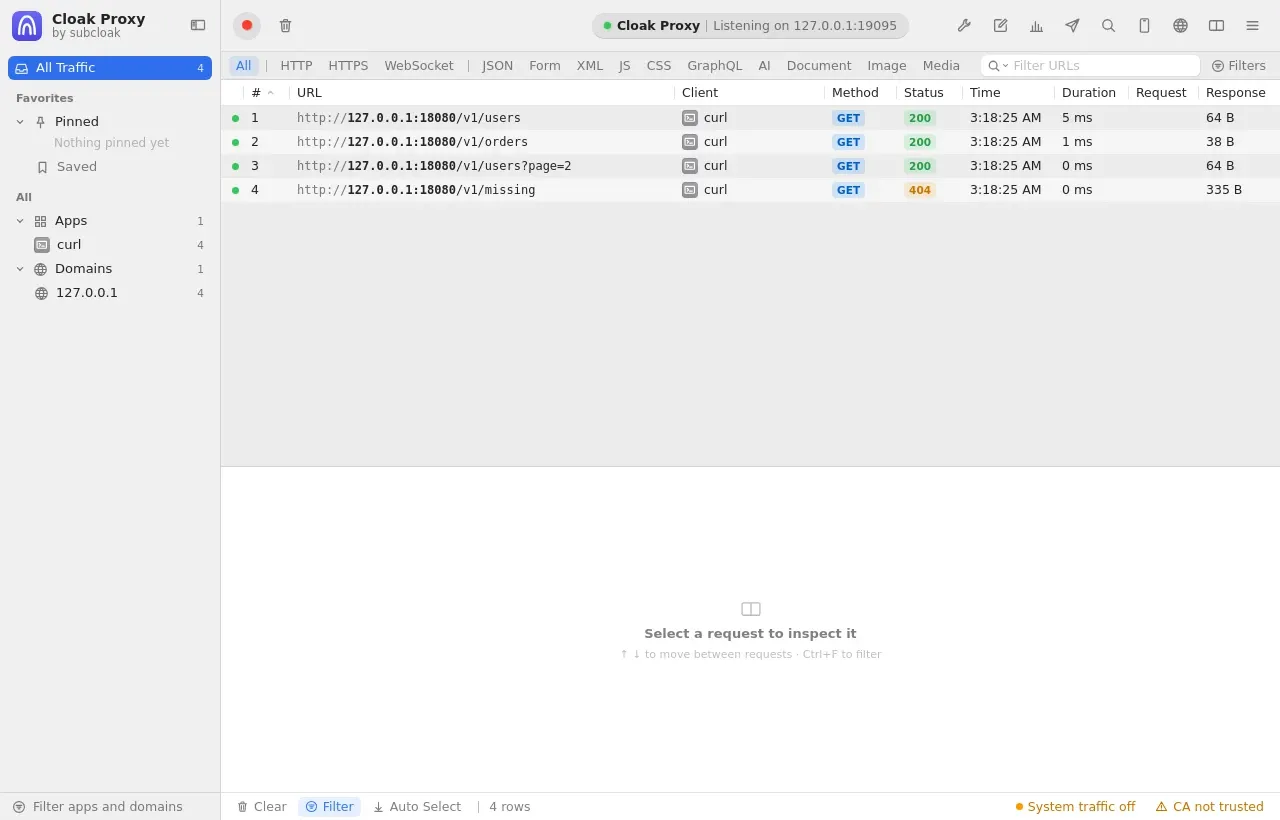Collapse the Apps group chevron
This screenshot has height=820, width=1280.
(20, 221)
